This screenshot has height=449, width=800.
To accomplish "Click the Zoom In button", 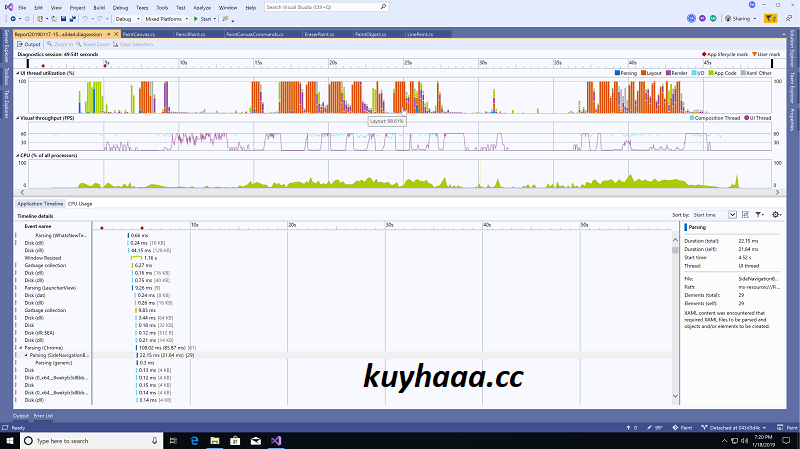I will point(60,44).
